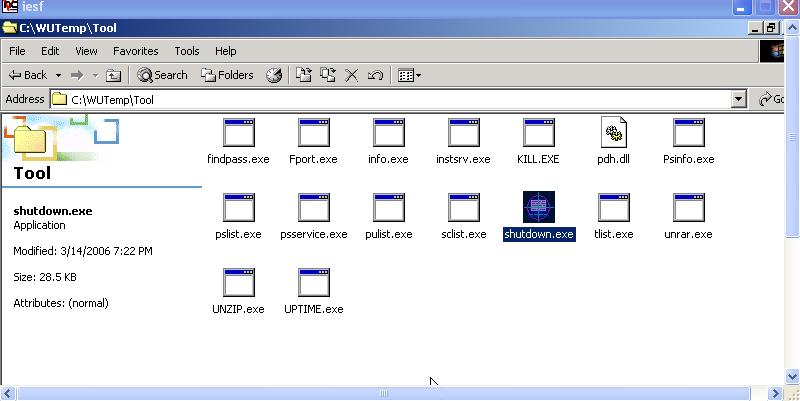
Task: Click the horizontal scrollbar thumb at bottom
Action: 384,393
